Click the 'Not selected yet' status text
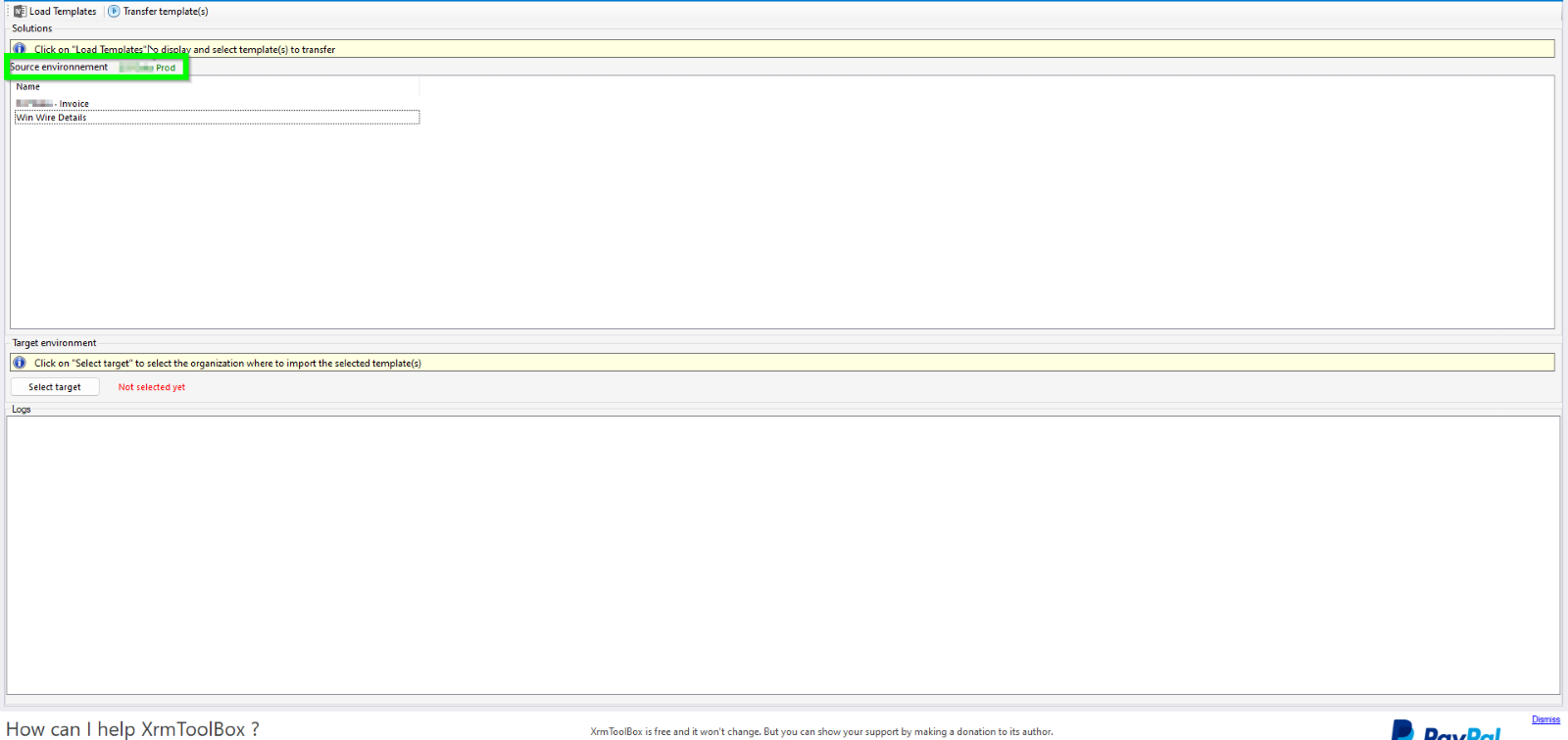The width and height of the screenshot is (1568, 740). [152, 387]
